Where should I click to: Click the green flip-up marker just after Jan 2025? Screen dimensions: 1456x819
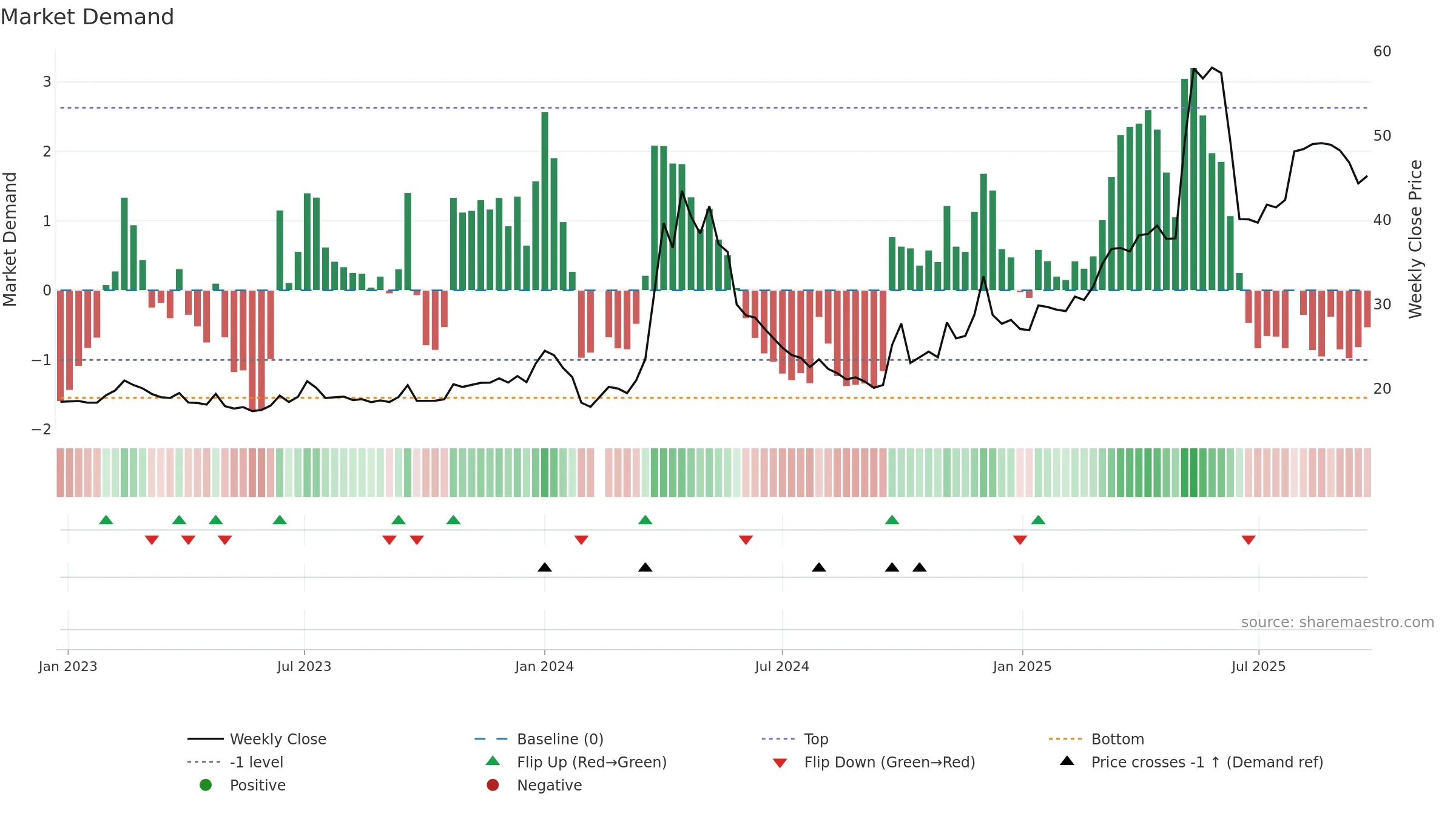(x=1038, y=520)
